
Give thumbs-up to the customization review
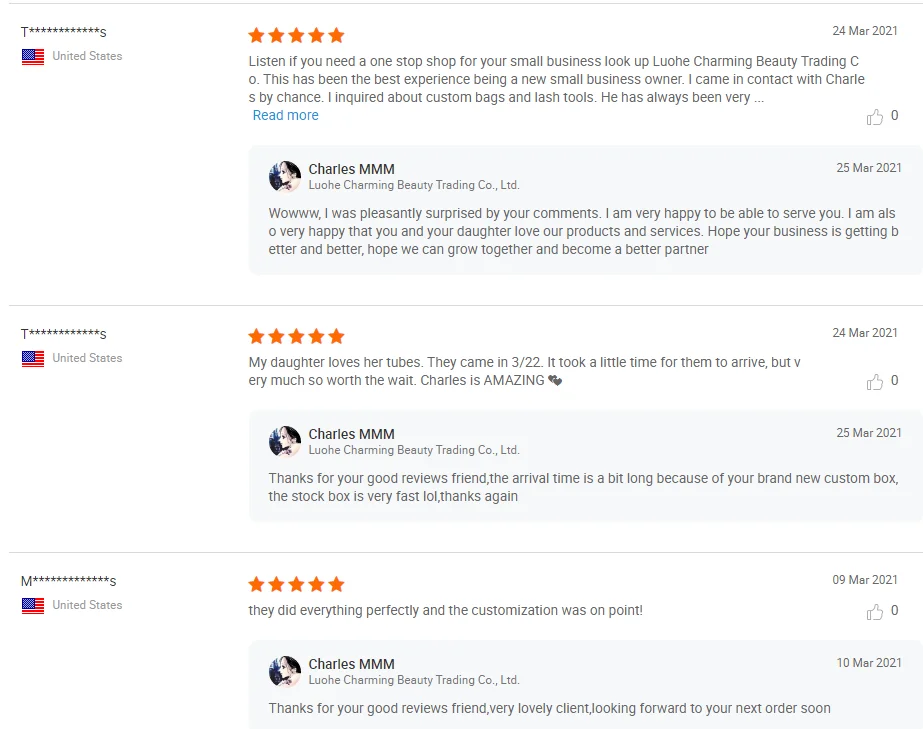(875, 611)
